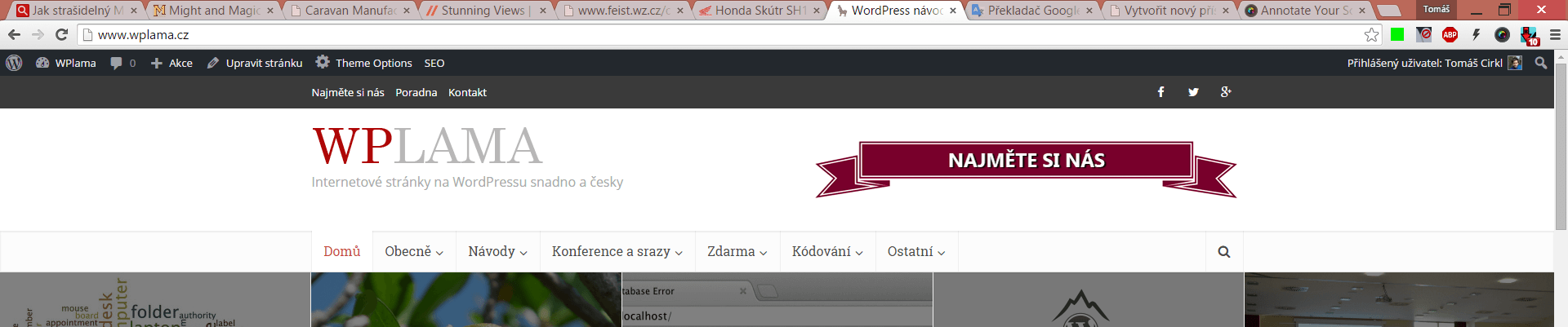Close the Might and Magic tab
1568x327 pixels.
coord(270,11)
